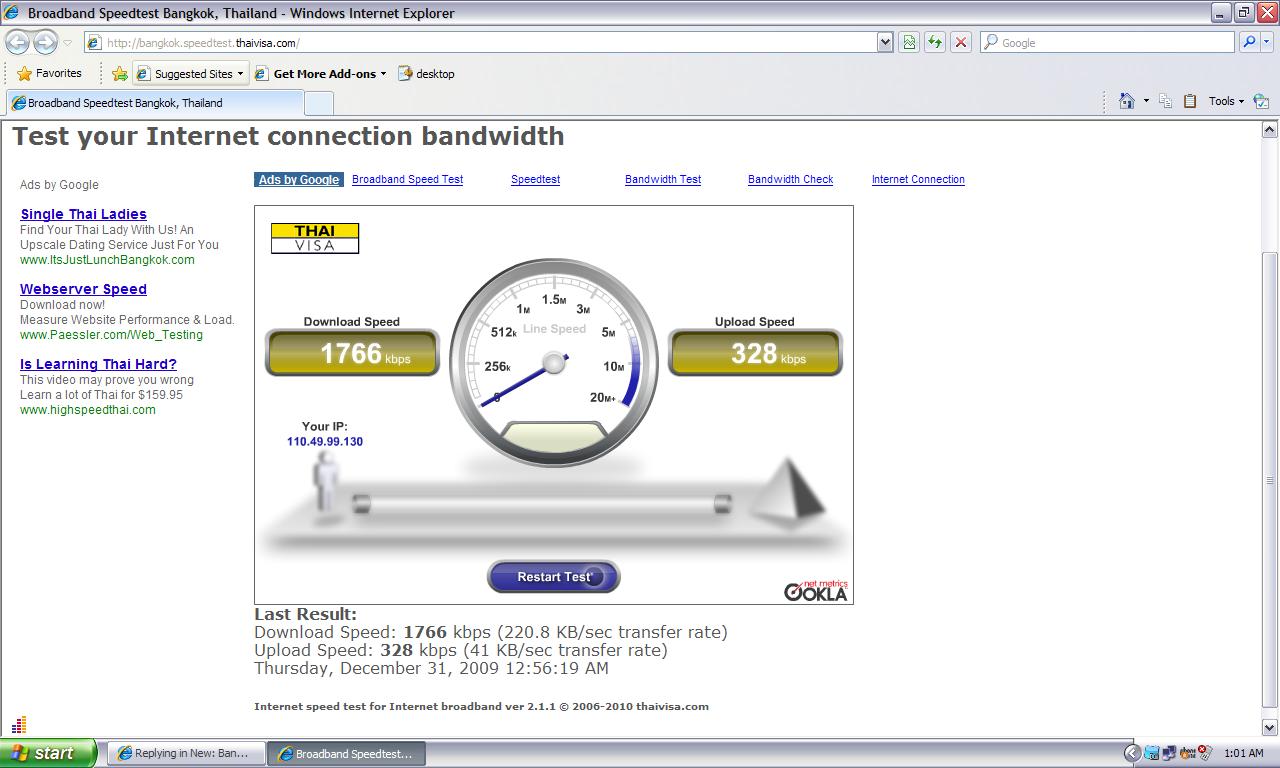
Task: Click the browser Forward arrow button
Action: 45,42
